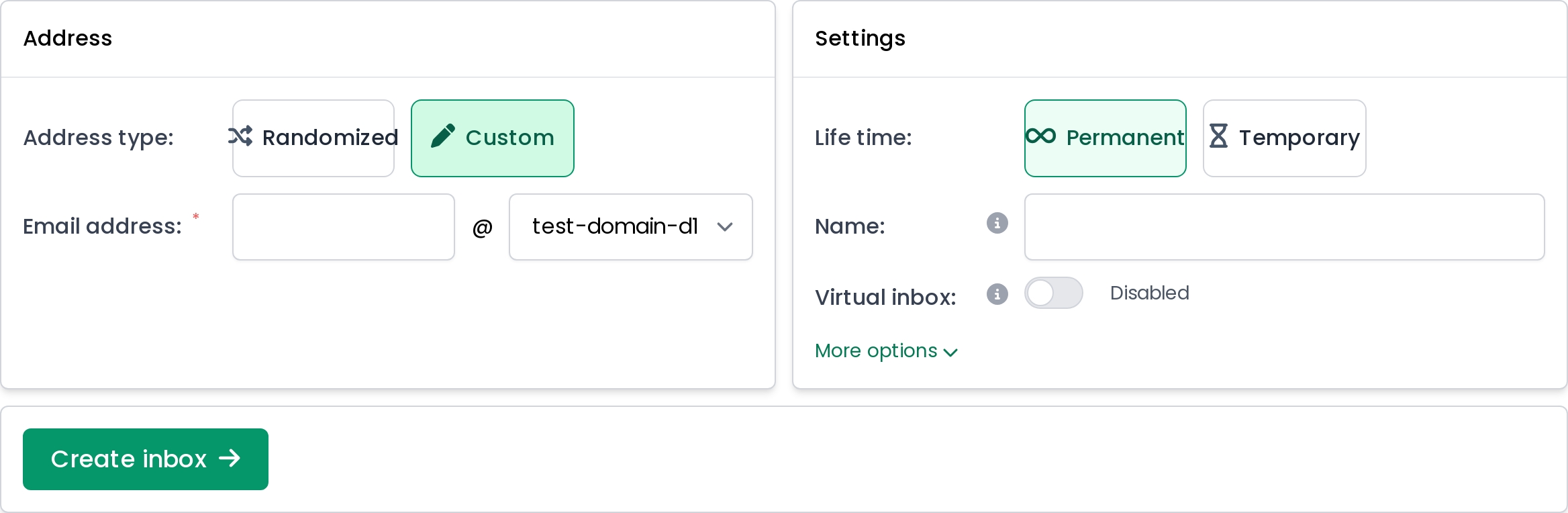Expand More options

886,351
